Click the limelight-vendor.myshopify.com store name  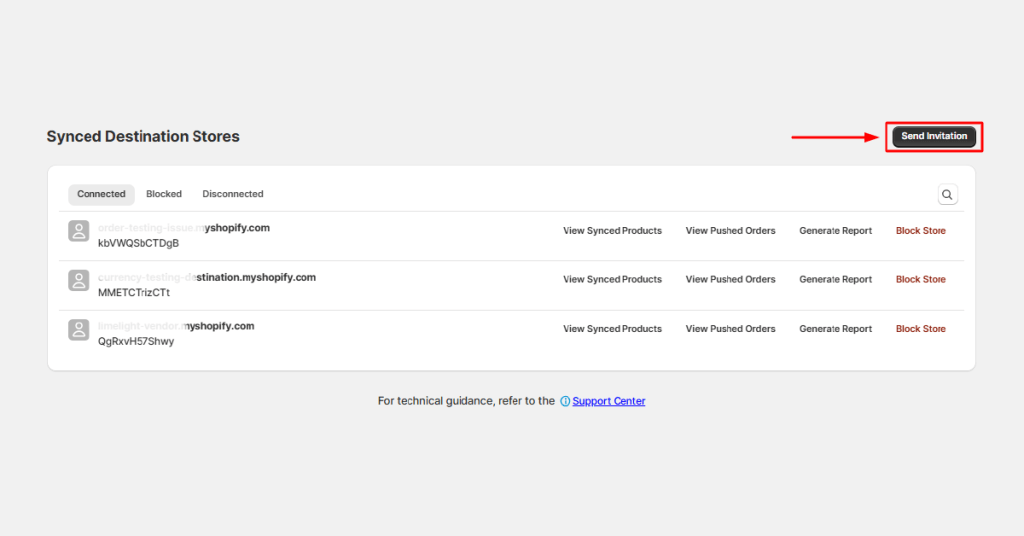(x=176, y=326)
